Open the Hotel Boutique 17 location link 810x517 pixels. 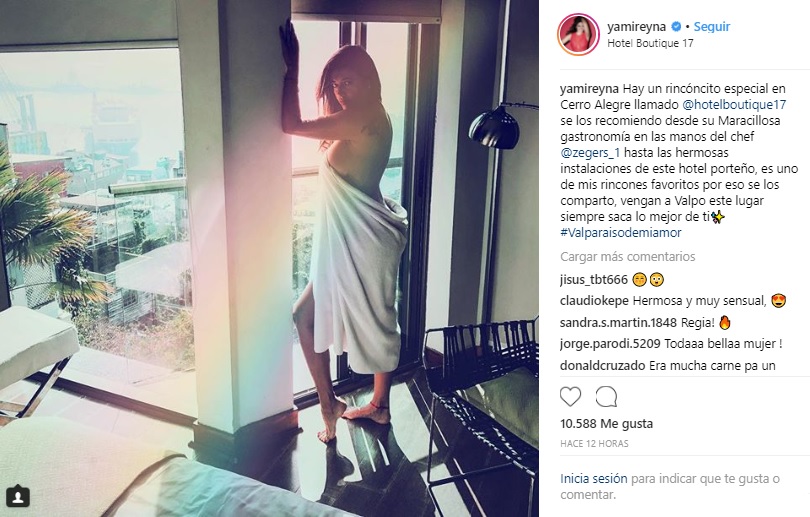click(x=650, y=43)
